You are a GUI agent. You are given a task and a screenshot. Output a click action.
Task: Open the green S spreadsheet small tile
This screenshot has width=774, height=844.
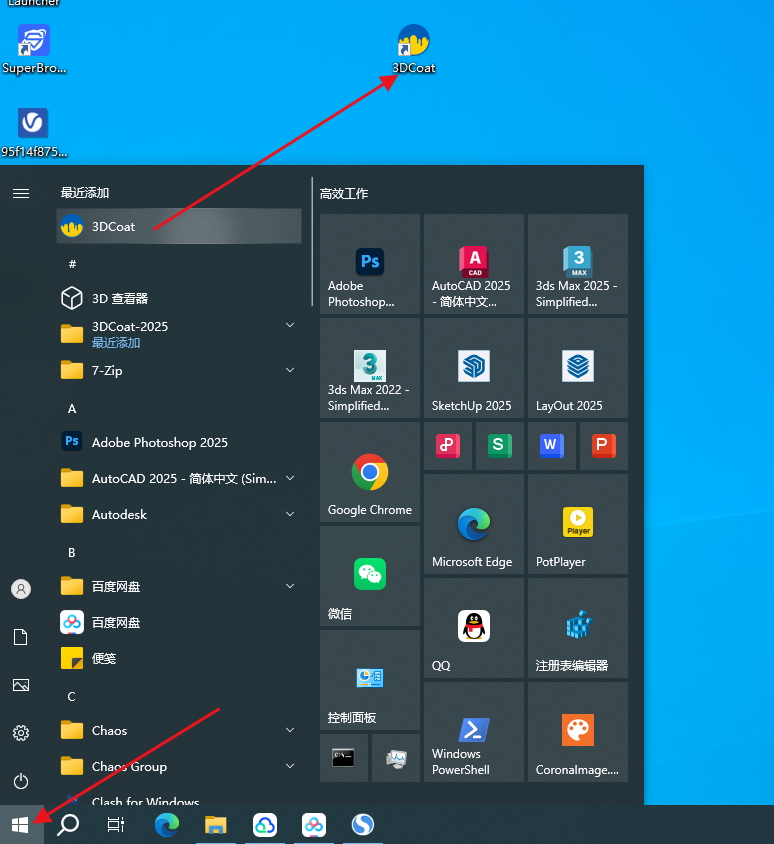499,446
